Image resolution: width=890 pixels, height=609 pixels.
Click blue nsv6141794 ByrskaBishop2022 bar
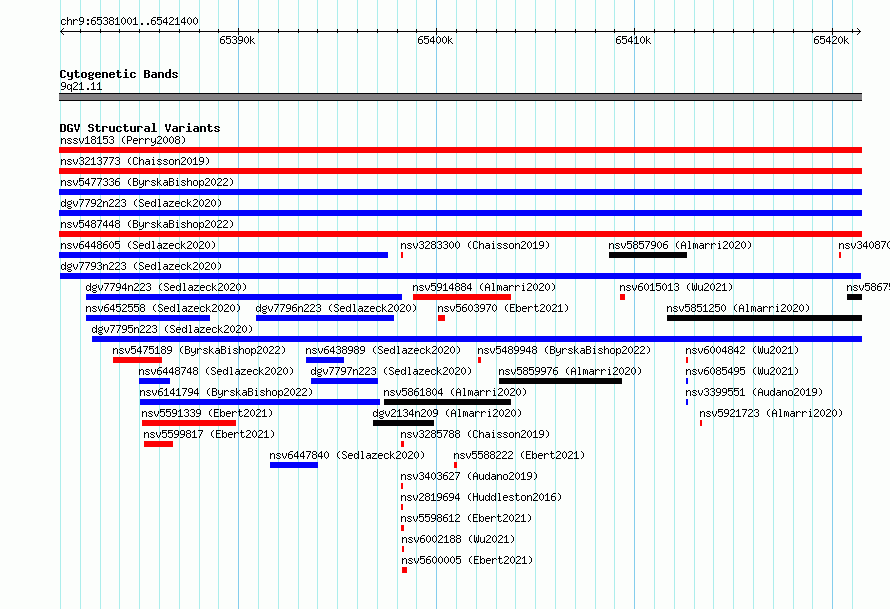[x=260, y=402]
